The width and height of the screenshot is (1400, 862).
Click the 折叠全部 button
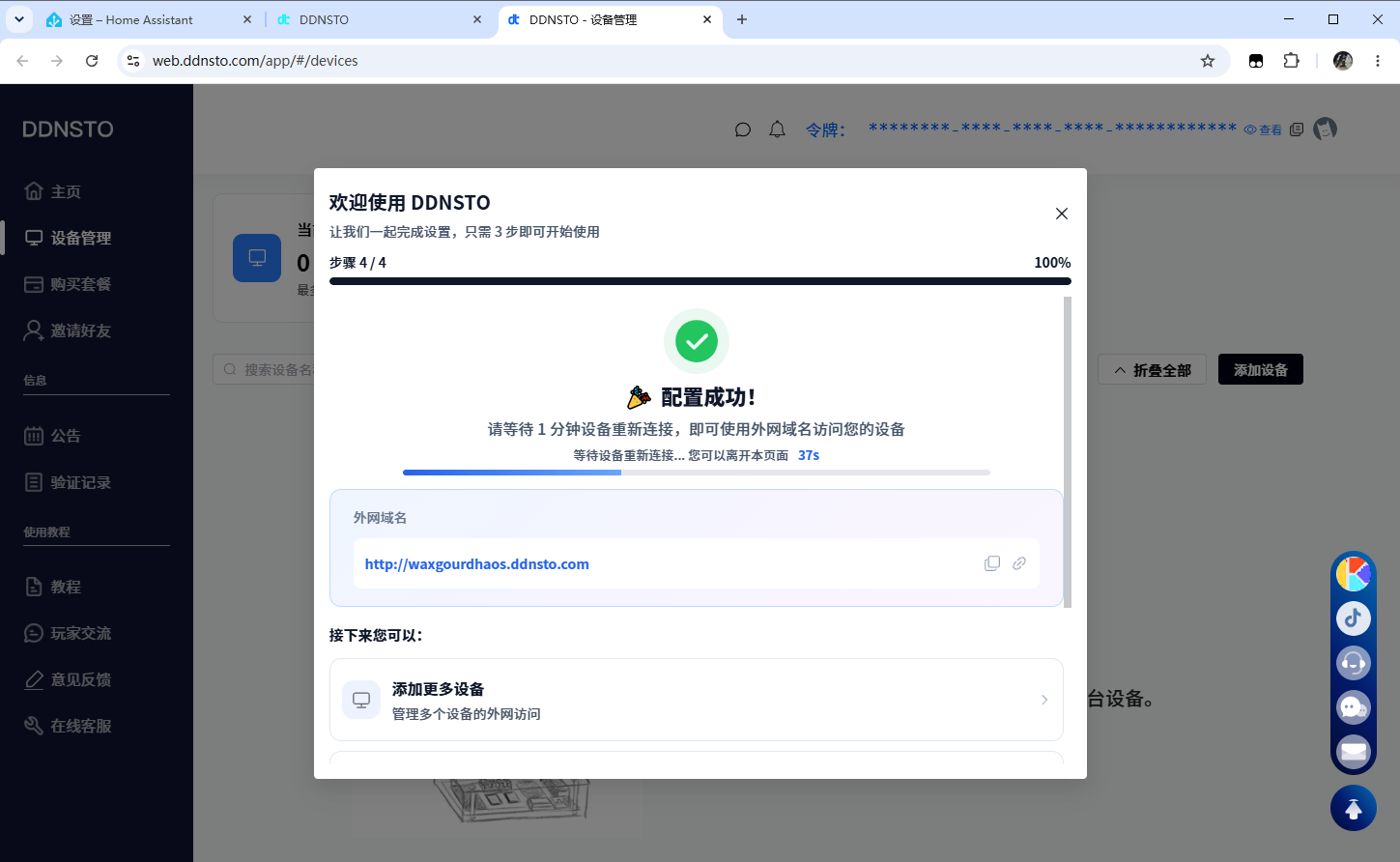pyautogui.click(x=1152, y=370)
